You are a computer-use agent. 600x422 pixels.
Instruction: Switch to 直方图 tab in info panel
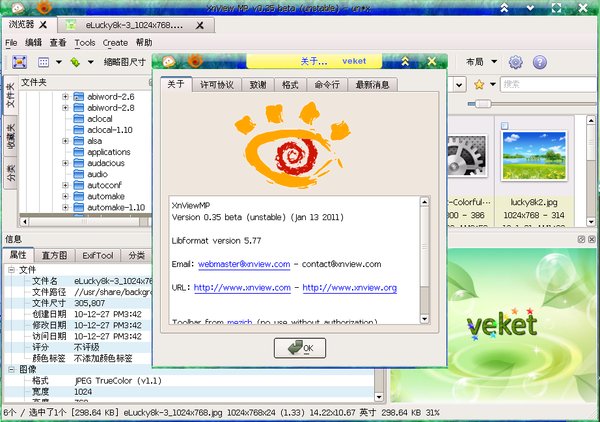54,256
